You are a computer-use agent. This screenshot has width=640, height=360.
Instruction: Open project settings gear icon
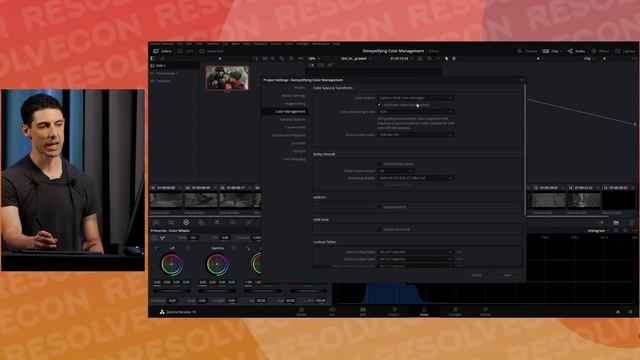click(x=631, y=312)
